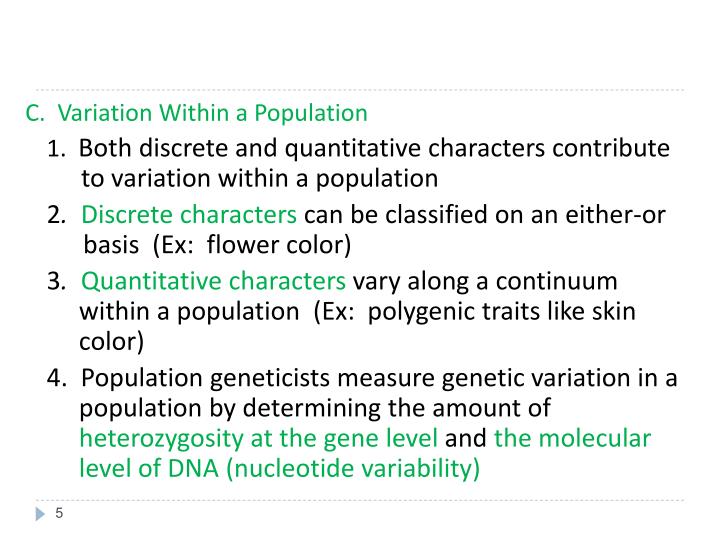Click list number 4 marker
Viewport: 720px width, 540px height.
tap(56, 378)
